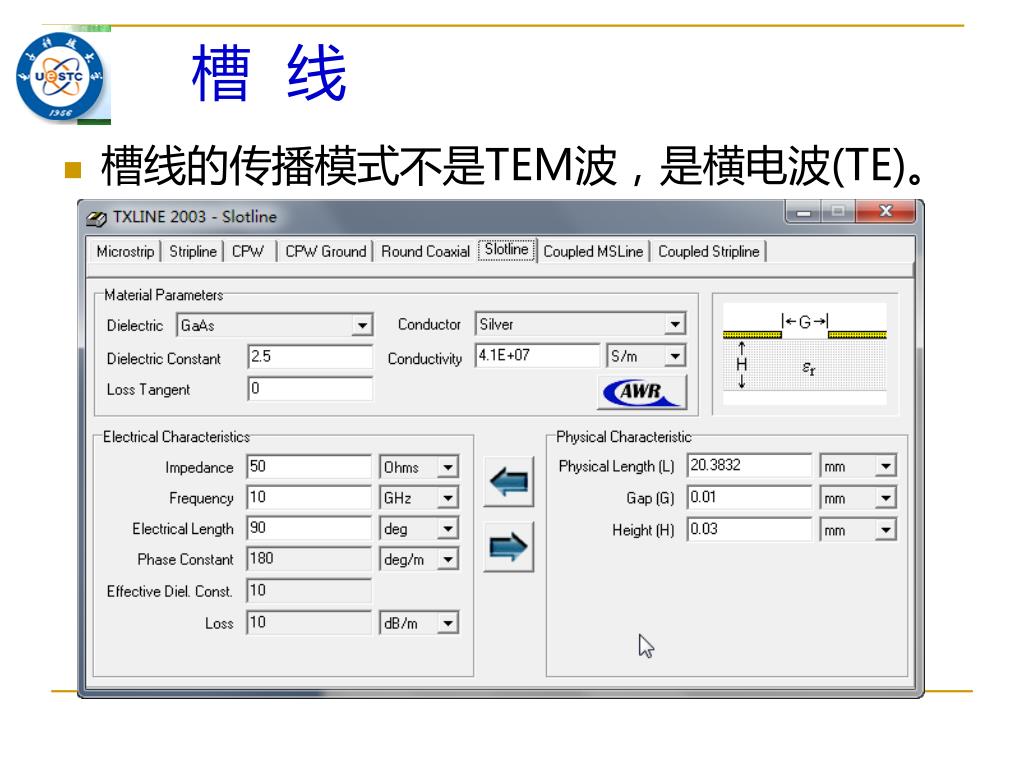Image resolution: width=1024 pixels, height=768 pixels.
Task: Open the Impedance Ohms unit dropdown
Action: tap(447, 468)
